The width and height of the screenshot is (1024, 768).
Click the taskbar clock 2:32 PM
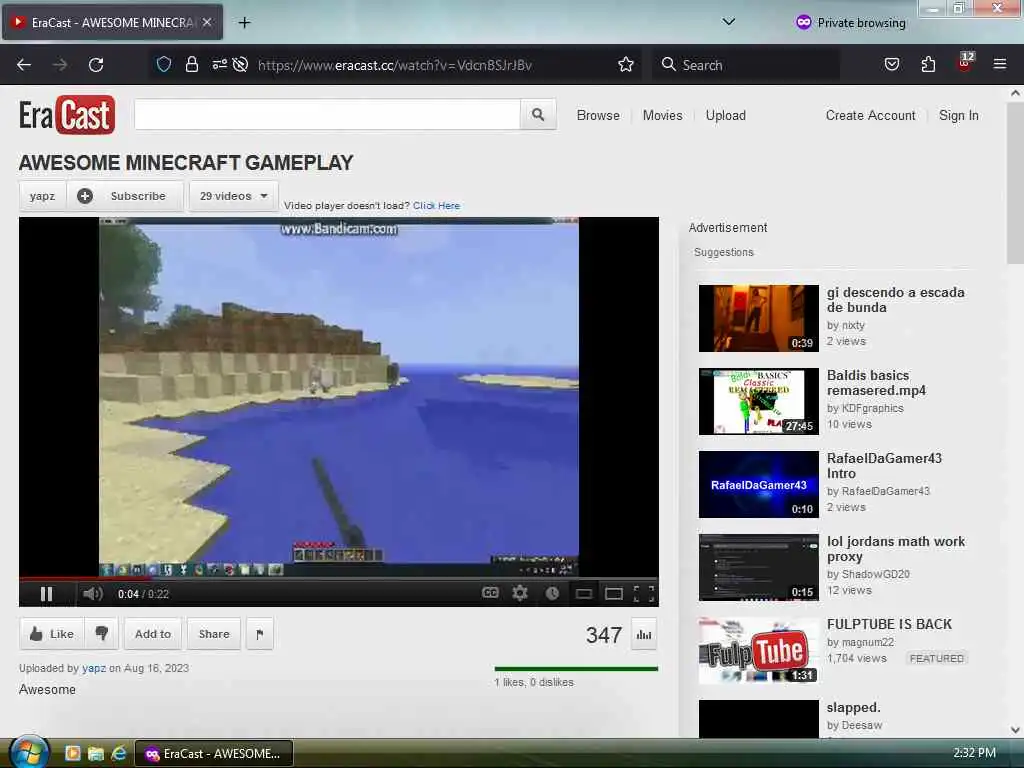[x=974, y=753]
